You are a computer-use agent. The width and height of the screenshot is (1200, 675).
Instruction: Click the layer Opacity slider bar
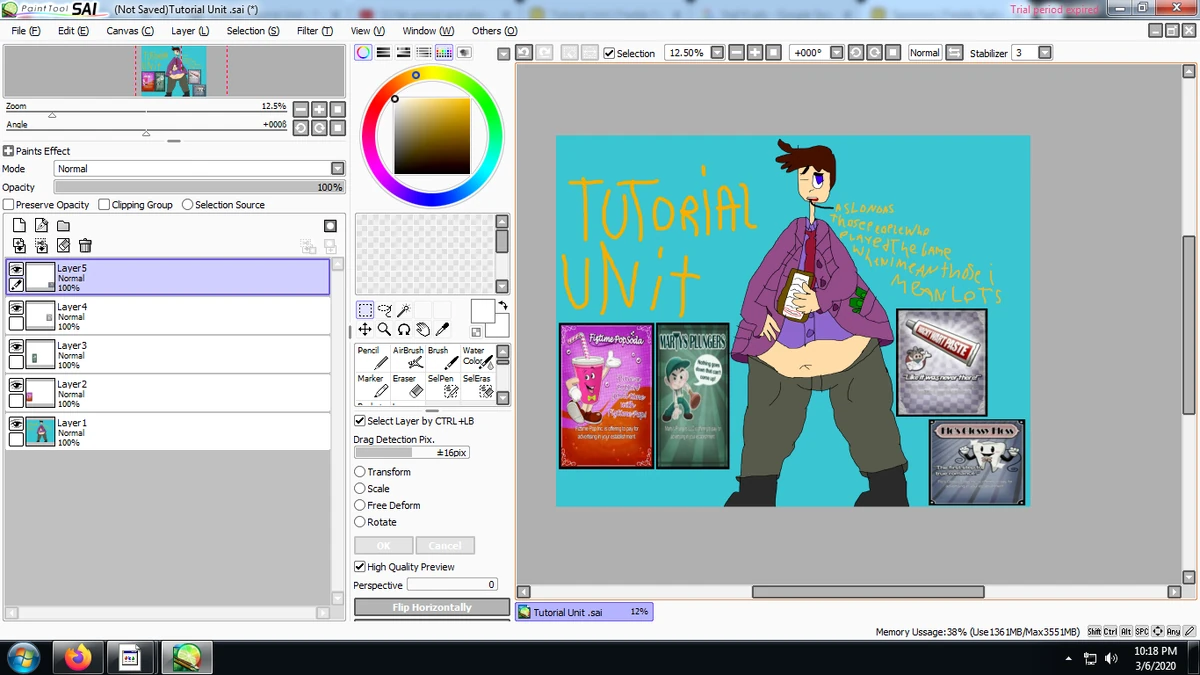tap(200, 187)
